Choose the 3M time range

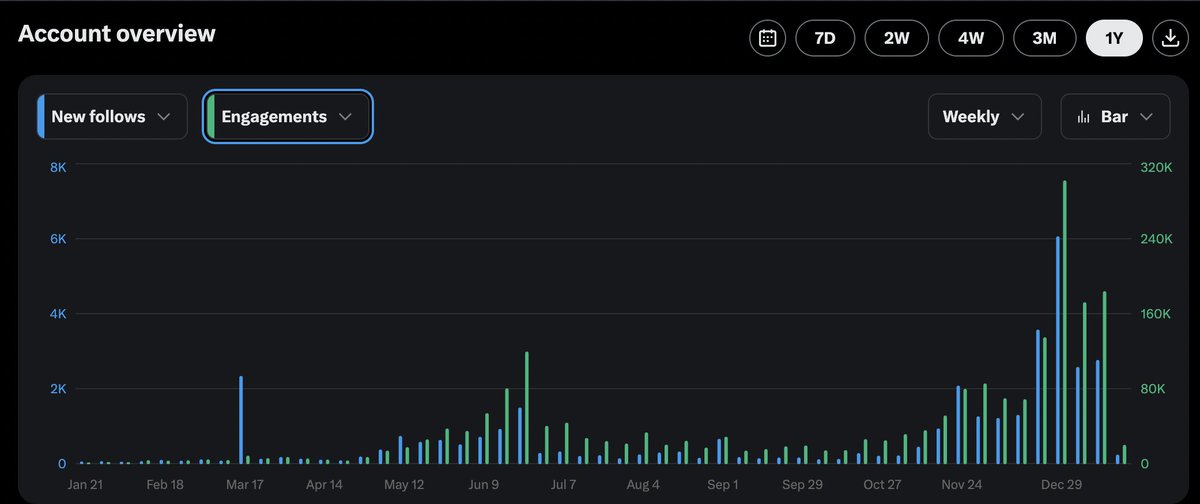(x=1044, y=38)
